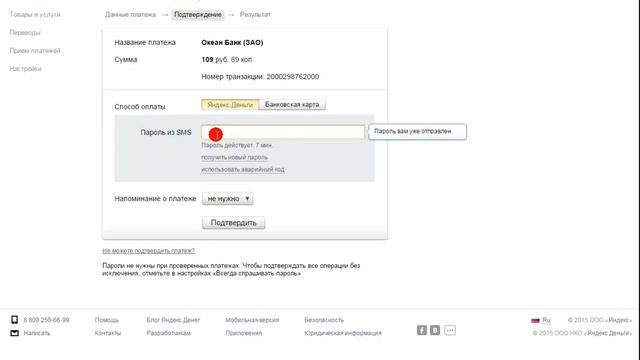The image size is (640, 360).
Task: Open Товары и услуги in sidebar
Action: coord(35,14)
